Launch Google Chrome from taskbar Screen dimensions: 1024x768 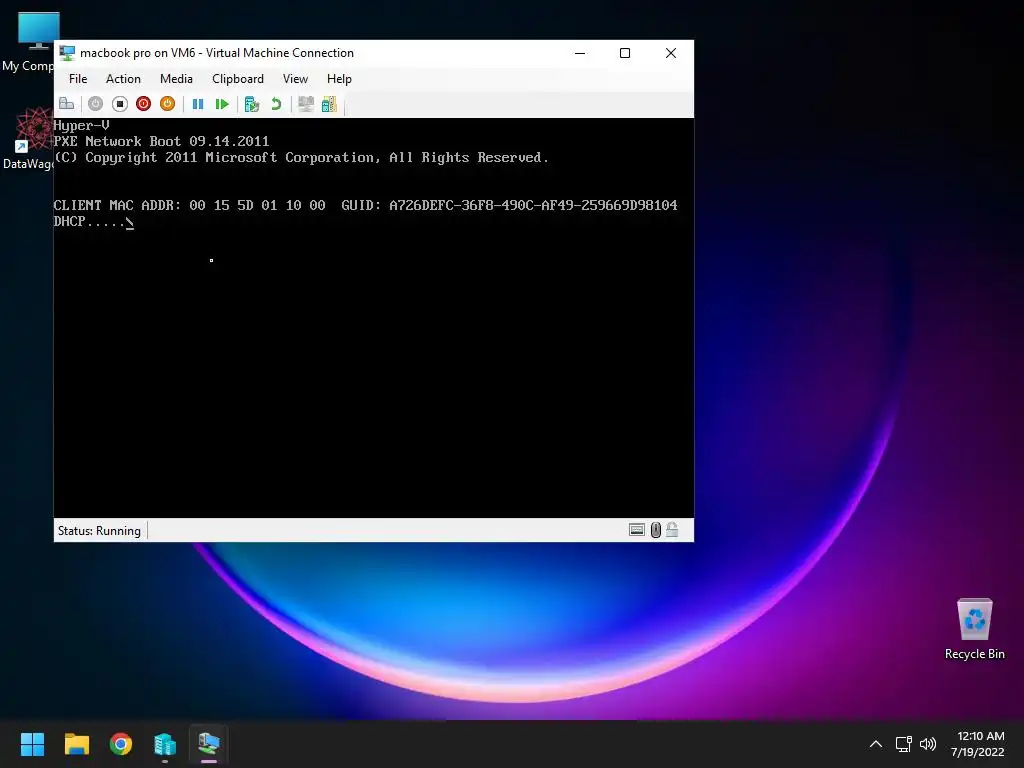tap(121, 744)
